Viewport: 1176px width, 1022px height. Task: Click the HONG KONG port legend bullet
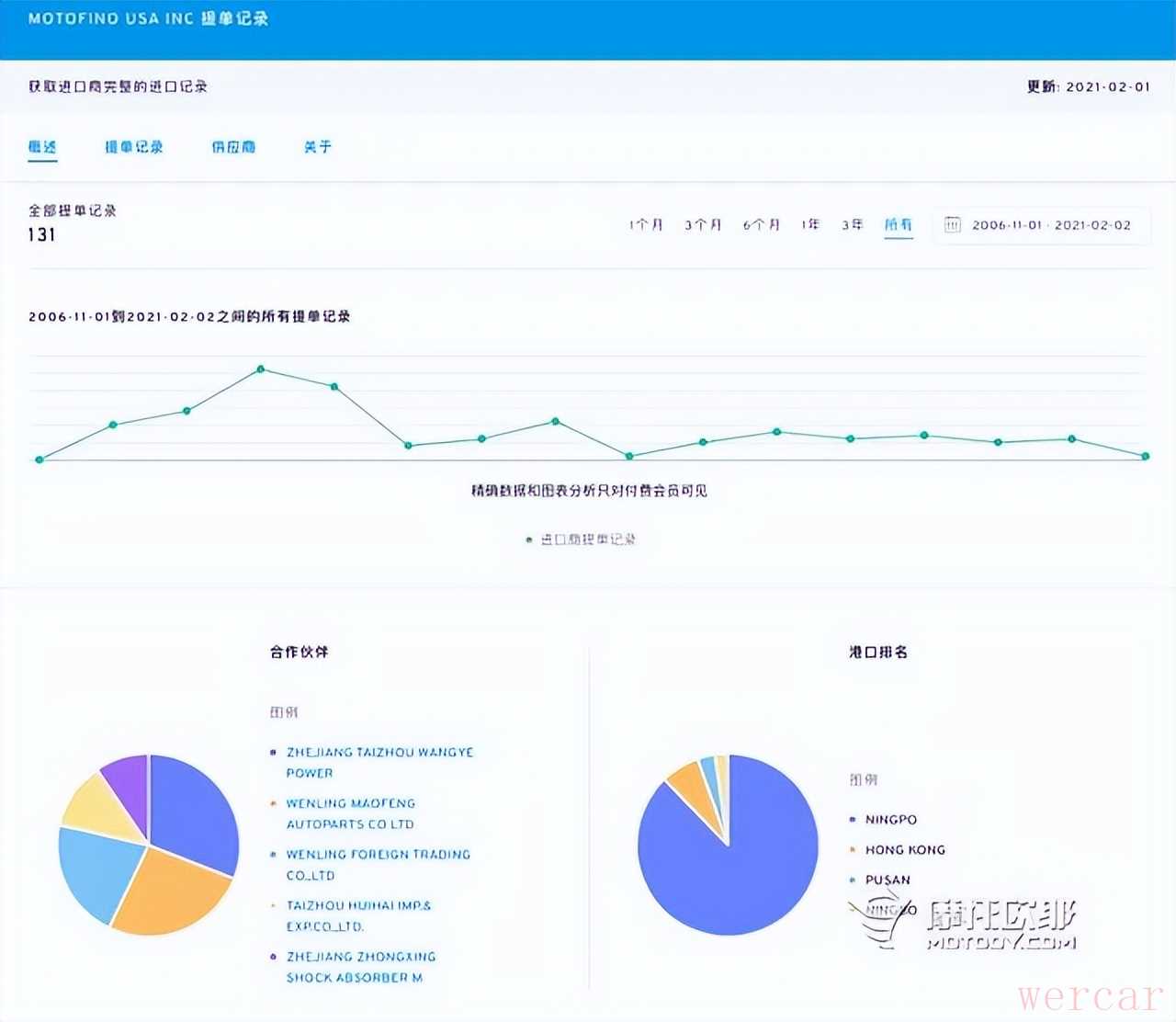[x=853, y=850]
